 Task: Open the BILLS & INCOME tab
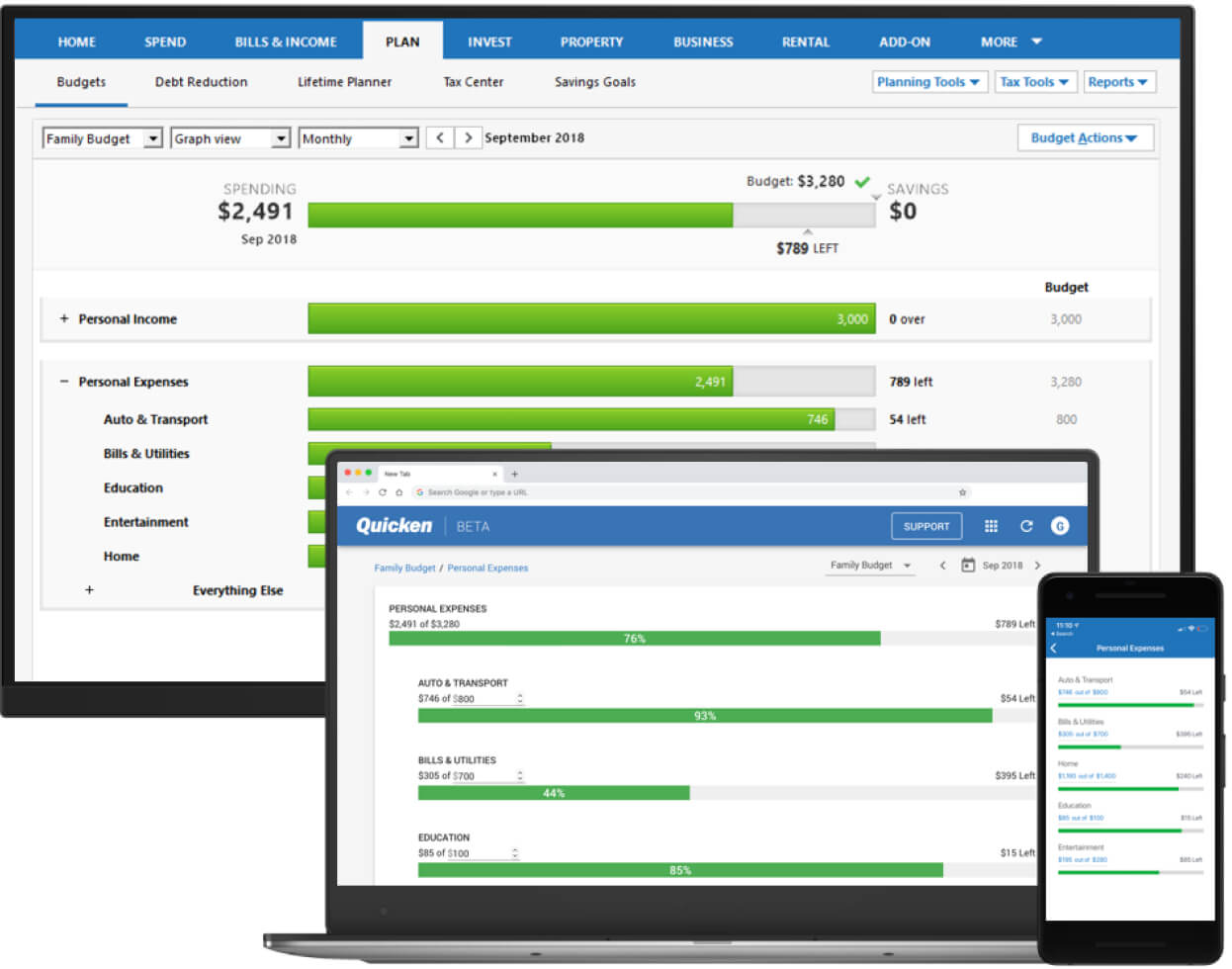click(286, 42)
